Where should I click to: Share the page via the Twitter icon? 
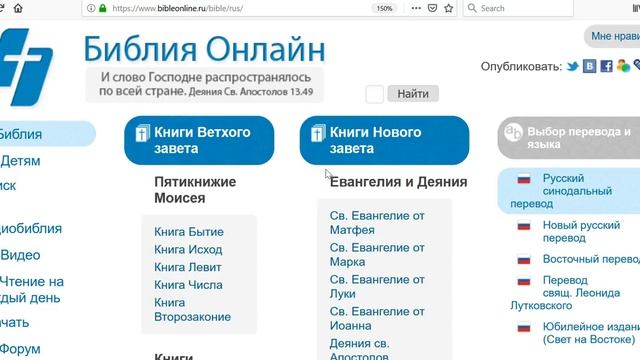pos(573,66)
